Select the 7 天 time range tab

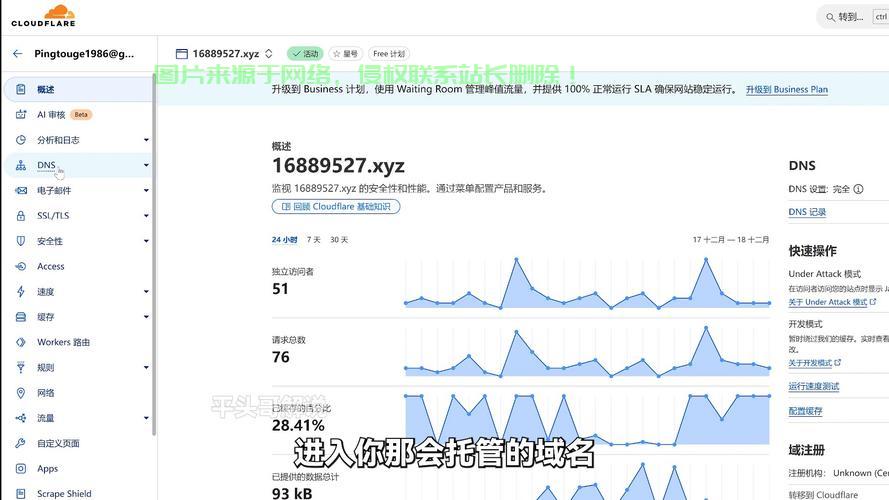(313, 240)
